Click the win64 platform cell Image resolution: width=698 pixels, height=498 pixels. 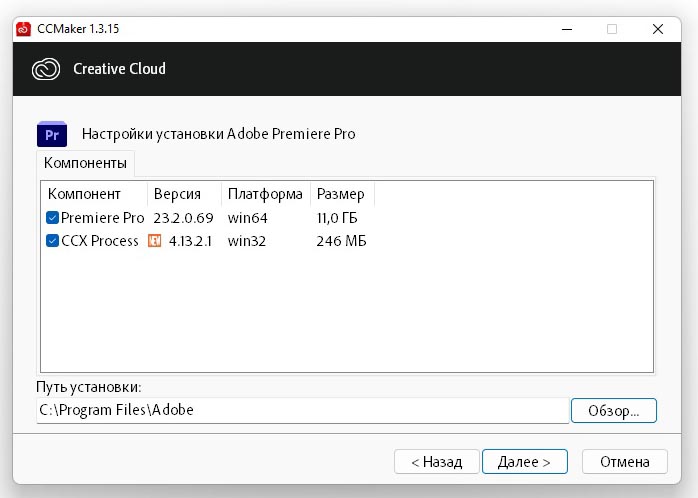click(x=248, y=218)
